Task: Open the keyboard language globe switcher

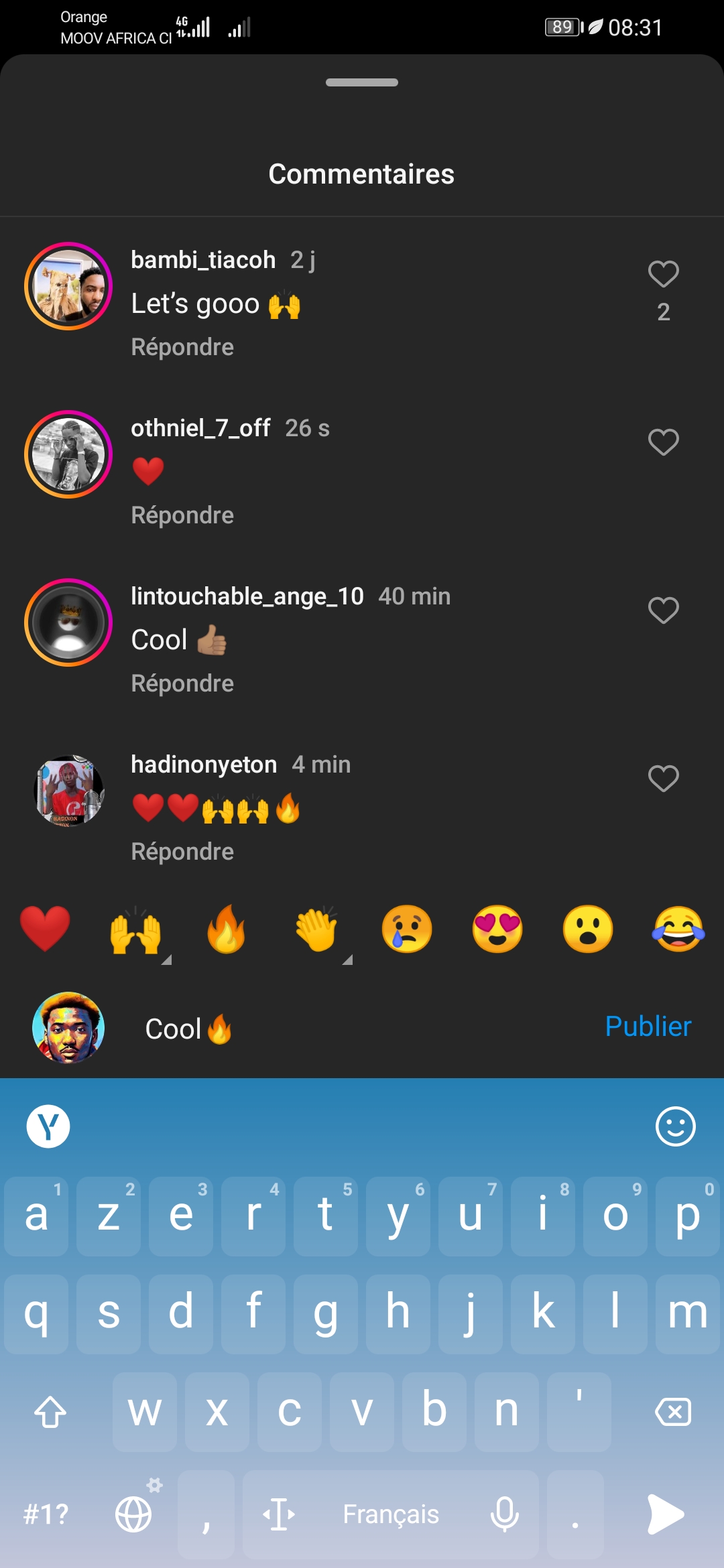Action: (x=134, y=1514)
